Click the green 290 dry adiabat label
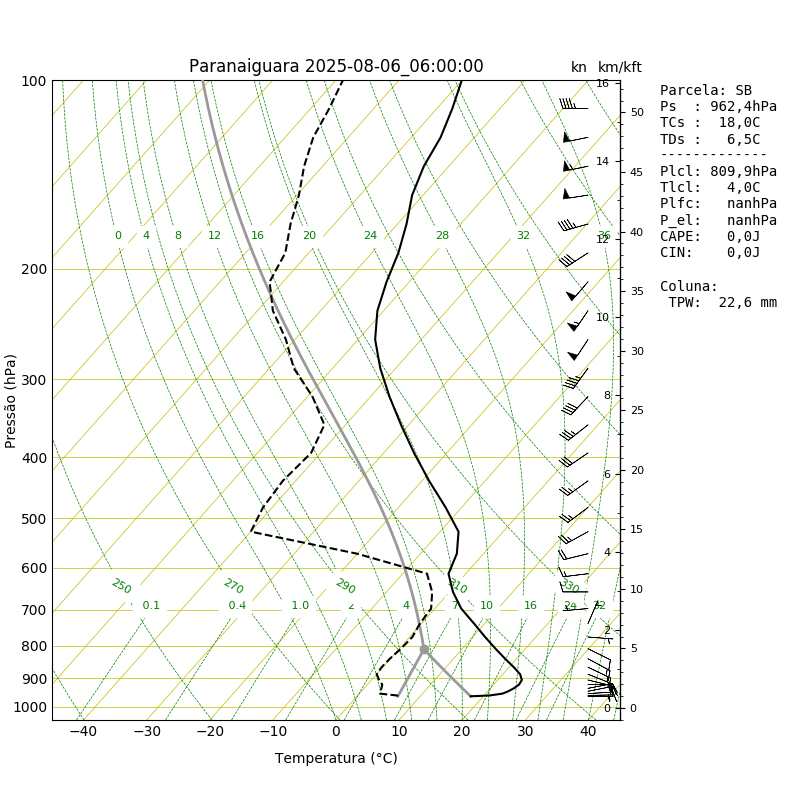This screenshot has height=800, width=800. click(x=345, y=586)
